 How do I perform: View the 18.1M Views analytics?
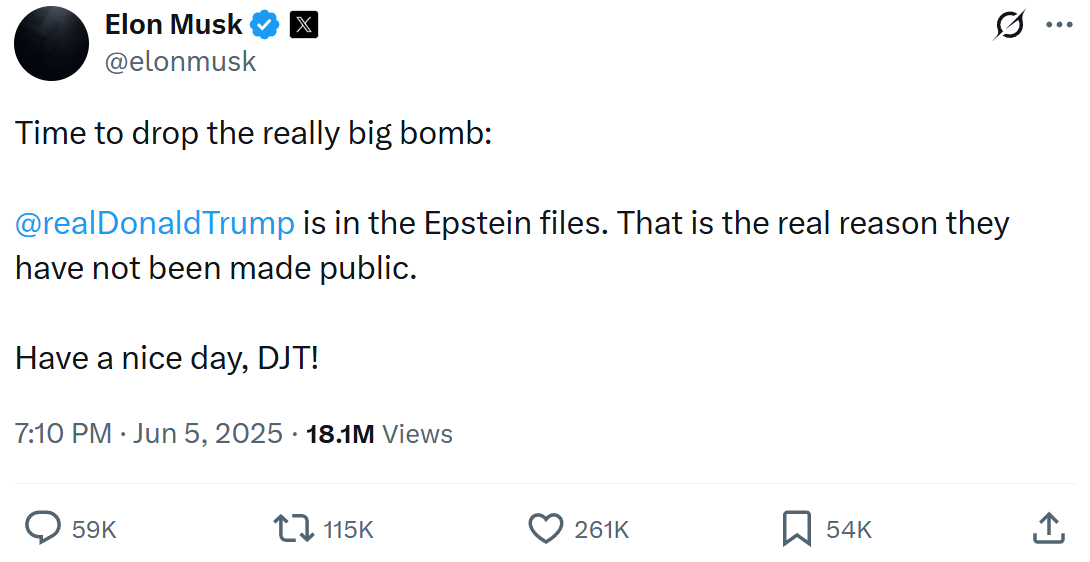379,434
